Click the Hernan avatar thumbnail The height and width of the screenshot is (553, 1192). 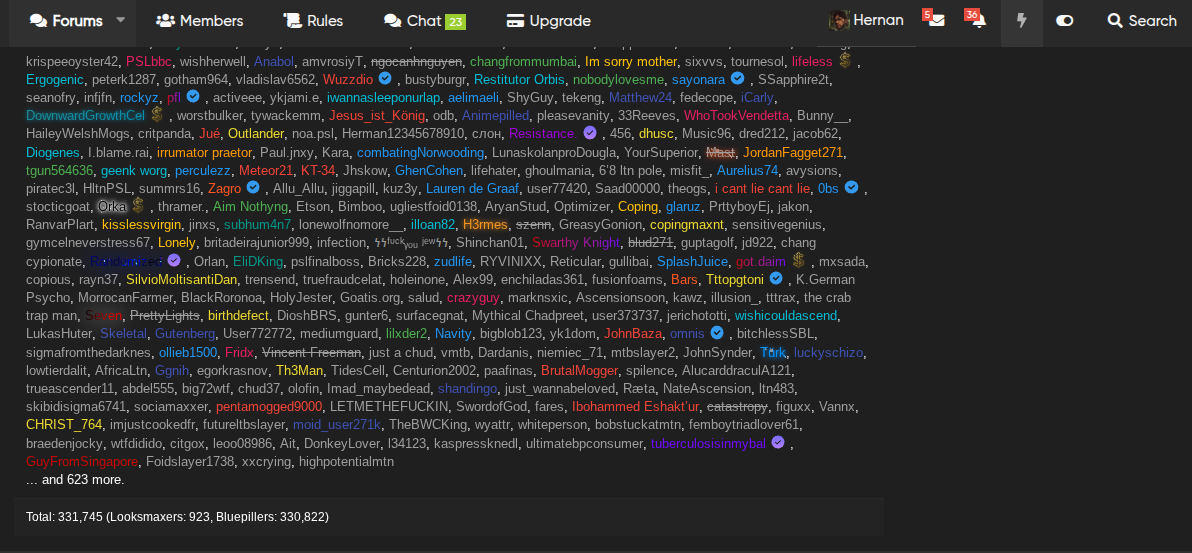pos(839,21)
